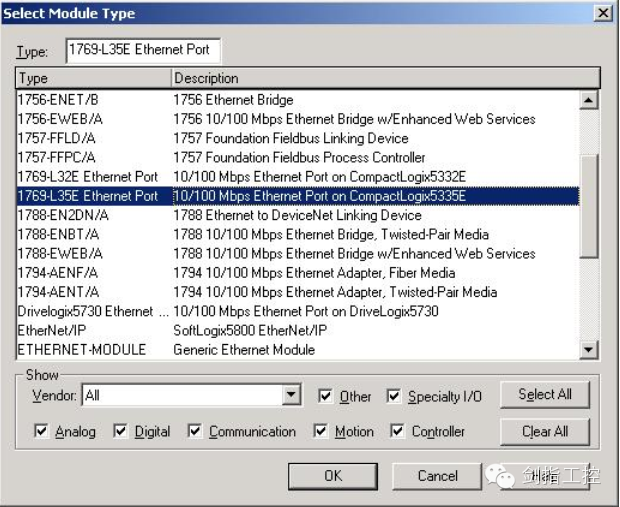This screenshot has width=620, height=507.
Task: Sort list by Type column header
Action: point(93,78)
